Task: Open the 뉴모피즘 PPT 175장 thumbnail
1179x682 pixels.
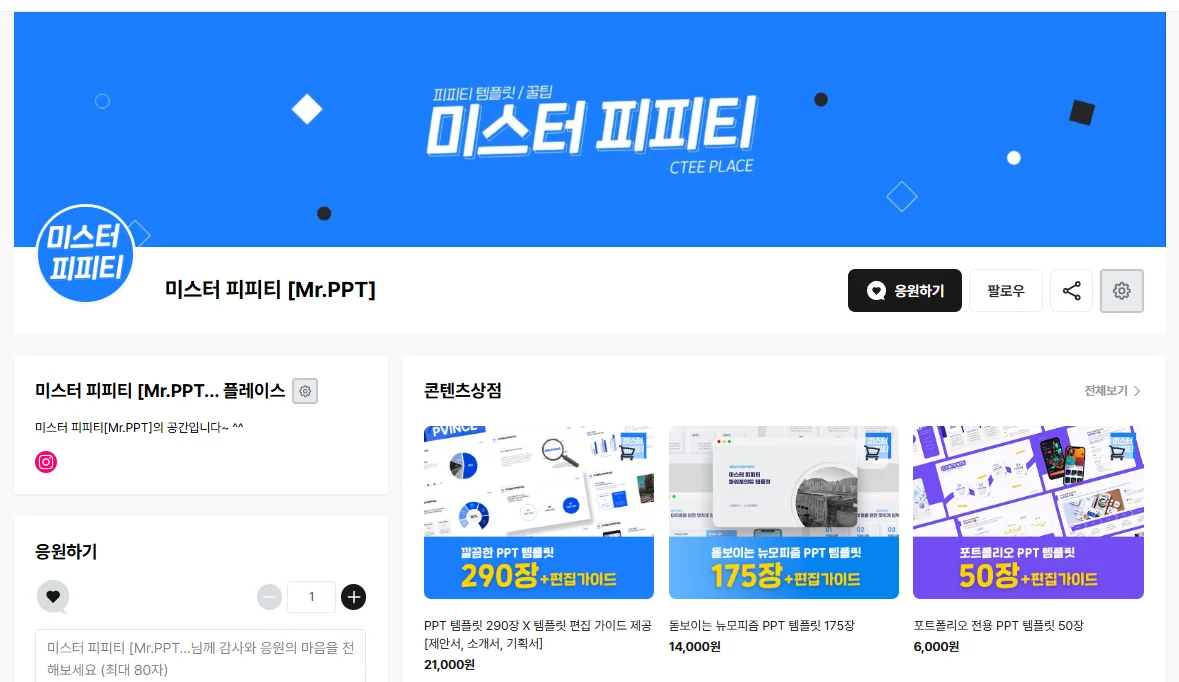Action: click(783, 513)
